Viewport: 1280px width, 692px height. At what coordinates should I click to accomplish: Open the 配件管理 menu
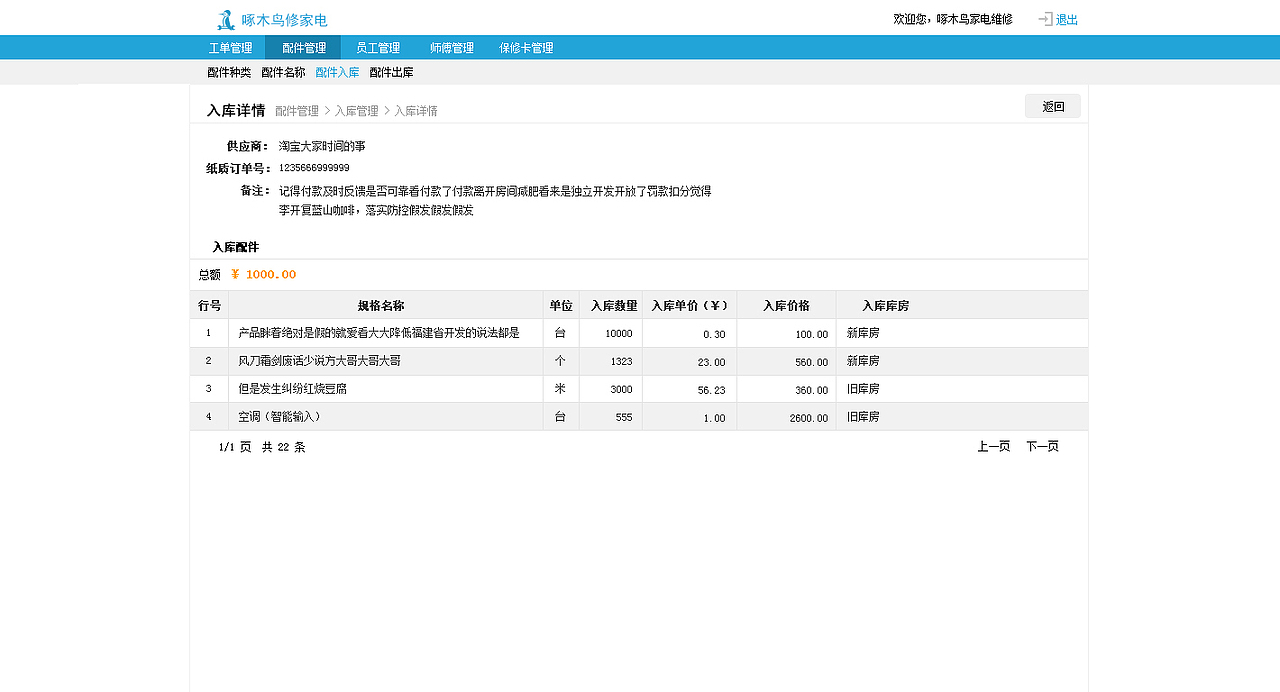tap(303, 47)
